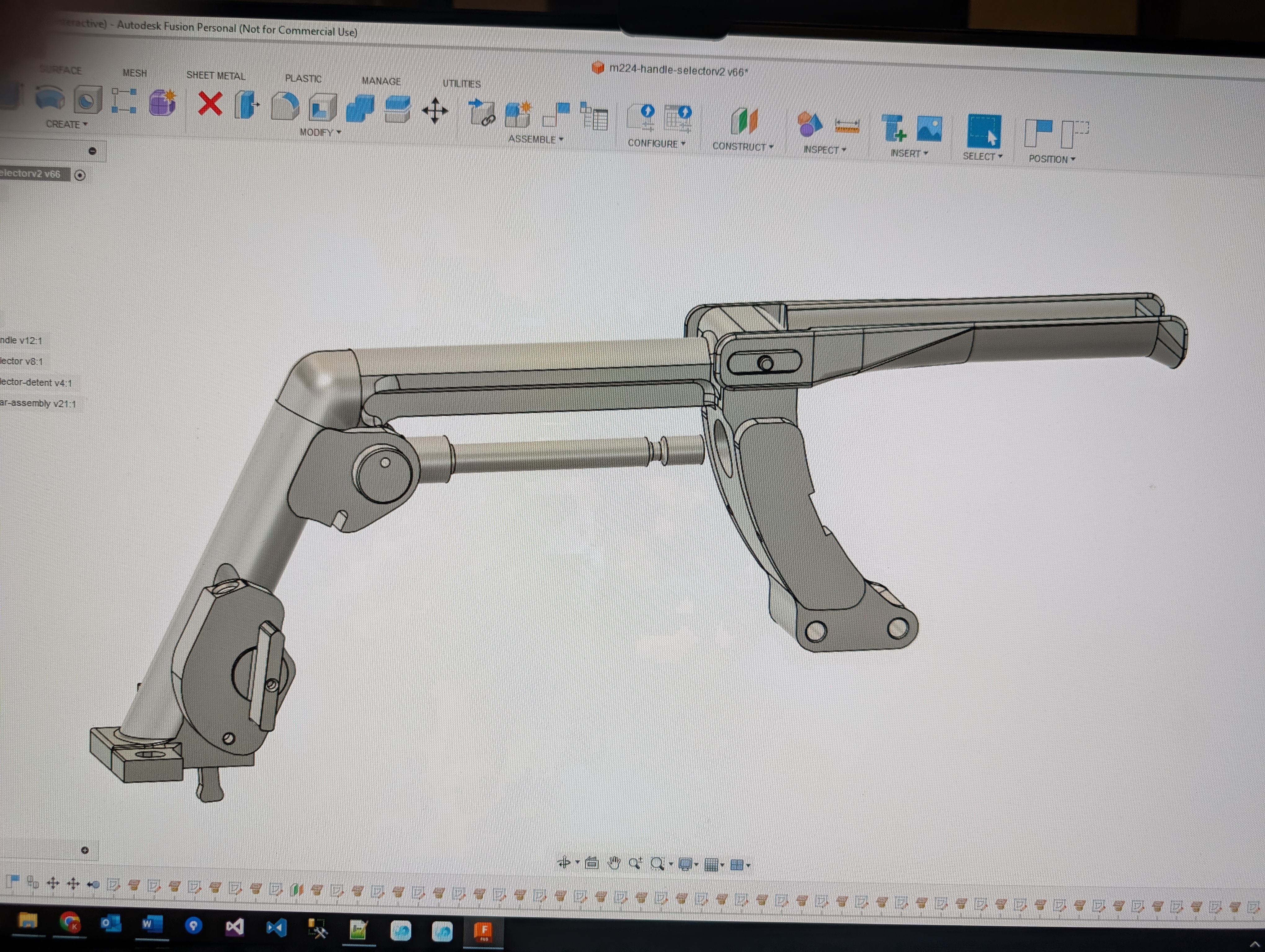This screenshot has height=952, width=1265.
Task: Click the Combine bodies tool icon
Action: pos(360,108)
